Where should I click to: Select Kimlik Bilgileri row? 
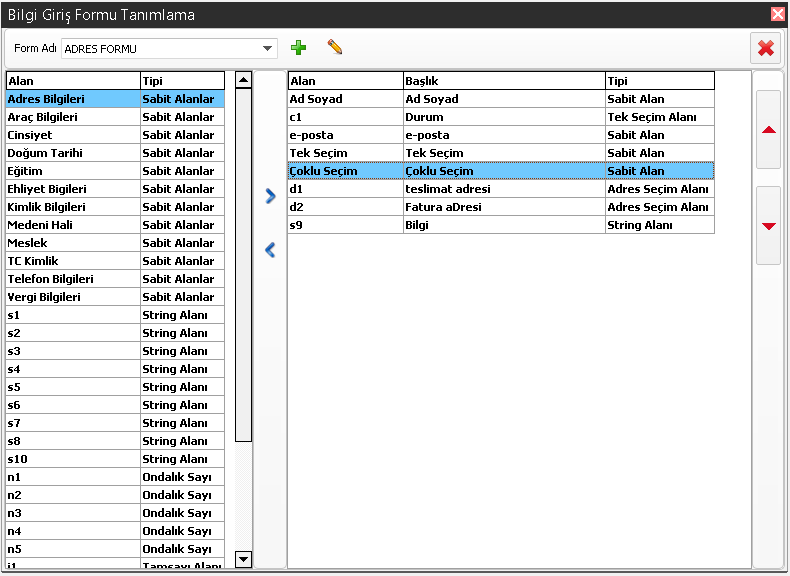pyautogui.click(x=115, y=207)
